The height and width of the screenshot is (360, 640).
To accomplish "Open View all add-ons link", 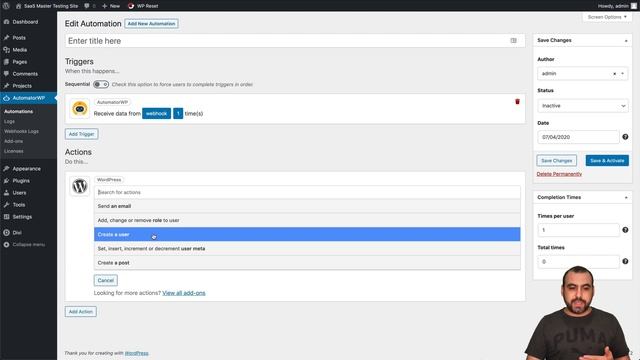I will pos(184,293).
